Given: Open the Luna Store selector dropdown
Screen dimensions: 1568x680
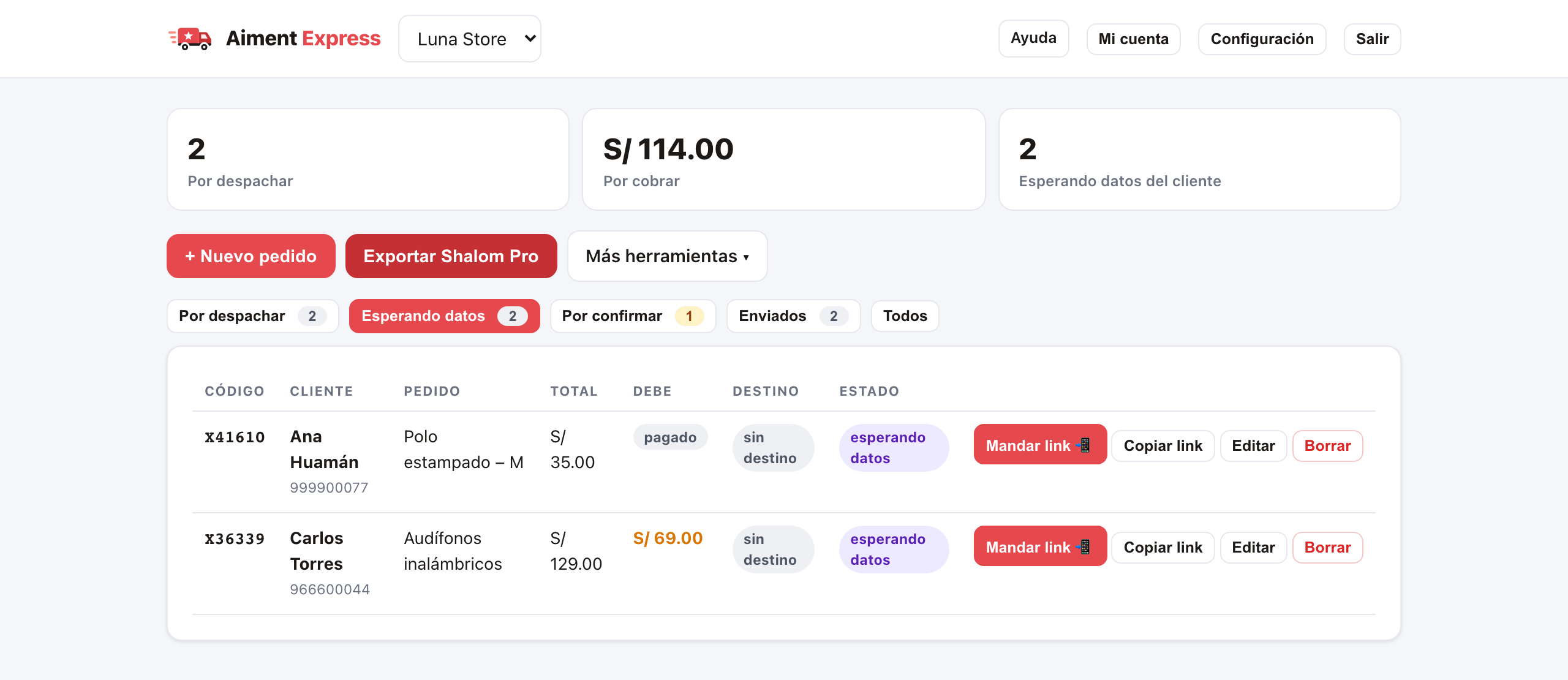Looking at the screenshot, I should click(x=470, y=39).
